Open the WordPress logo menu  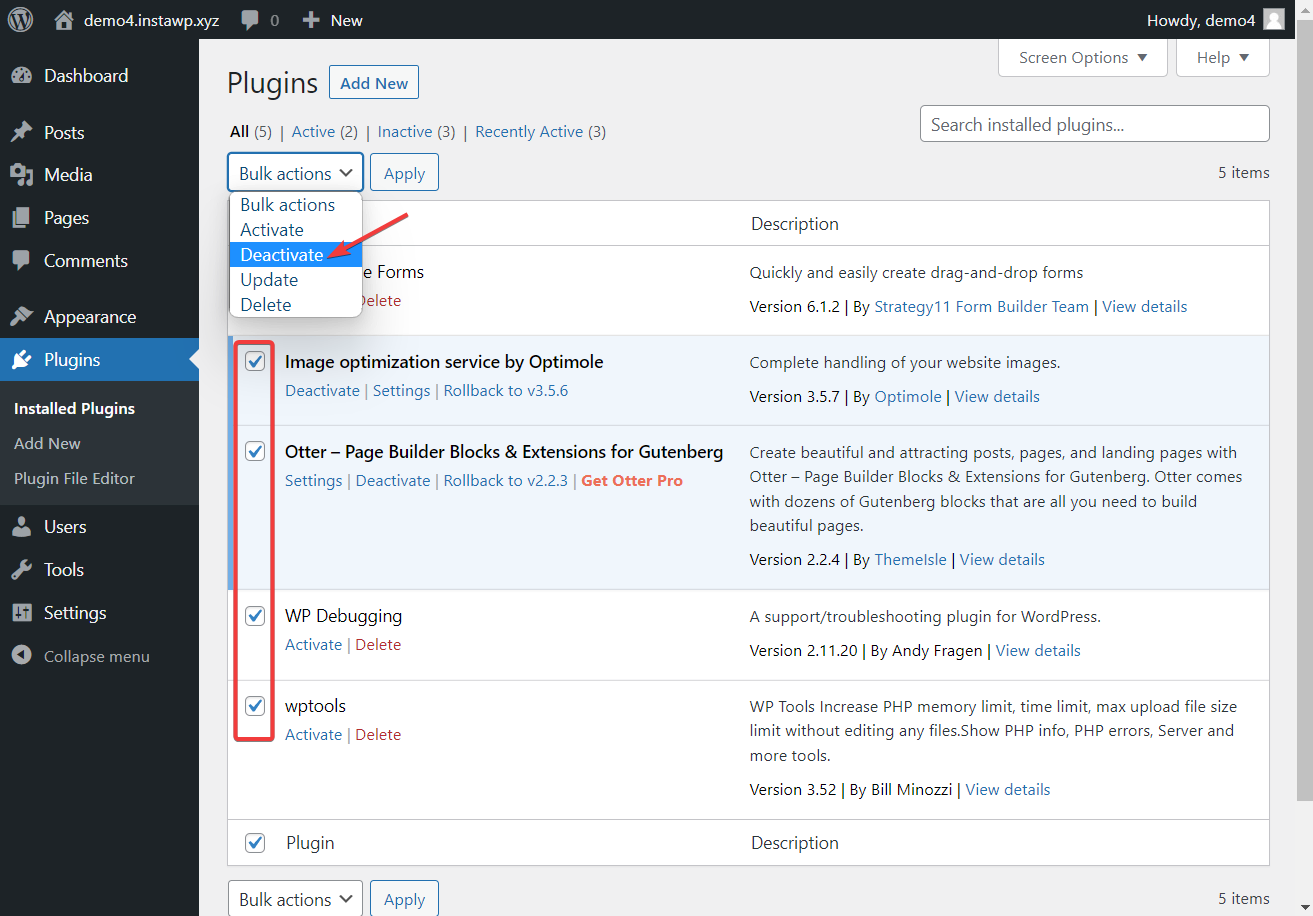[x=20, y=19]
